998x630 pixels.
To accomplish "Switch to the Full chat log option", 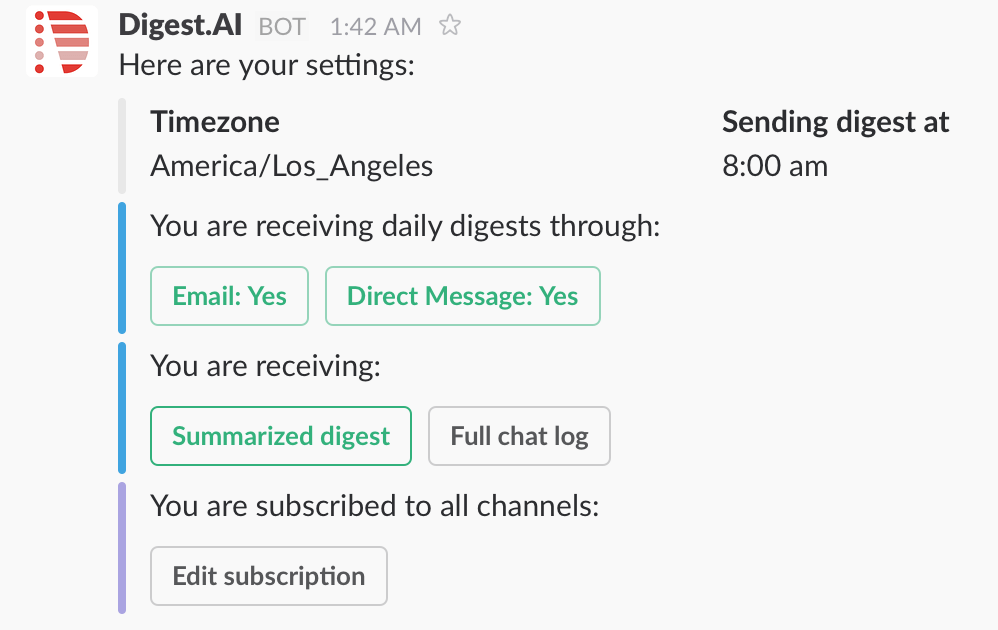I will point(519,436).
